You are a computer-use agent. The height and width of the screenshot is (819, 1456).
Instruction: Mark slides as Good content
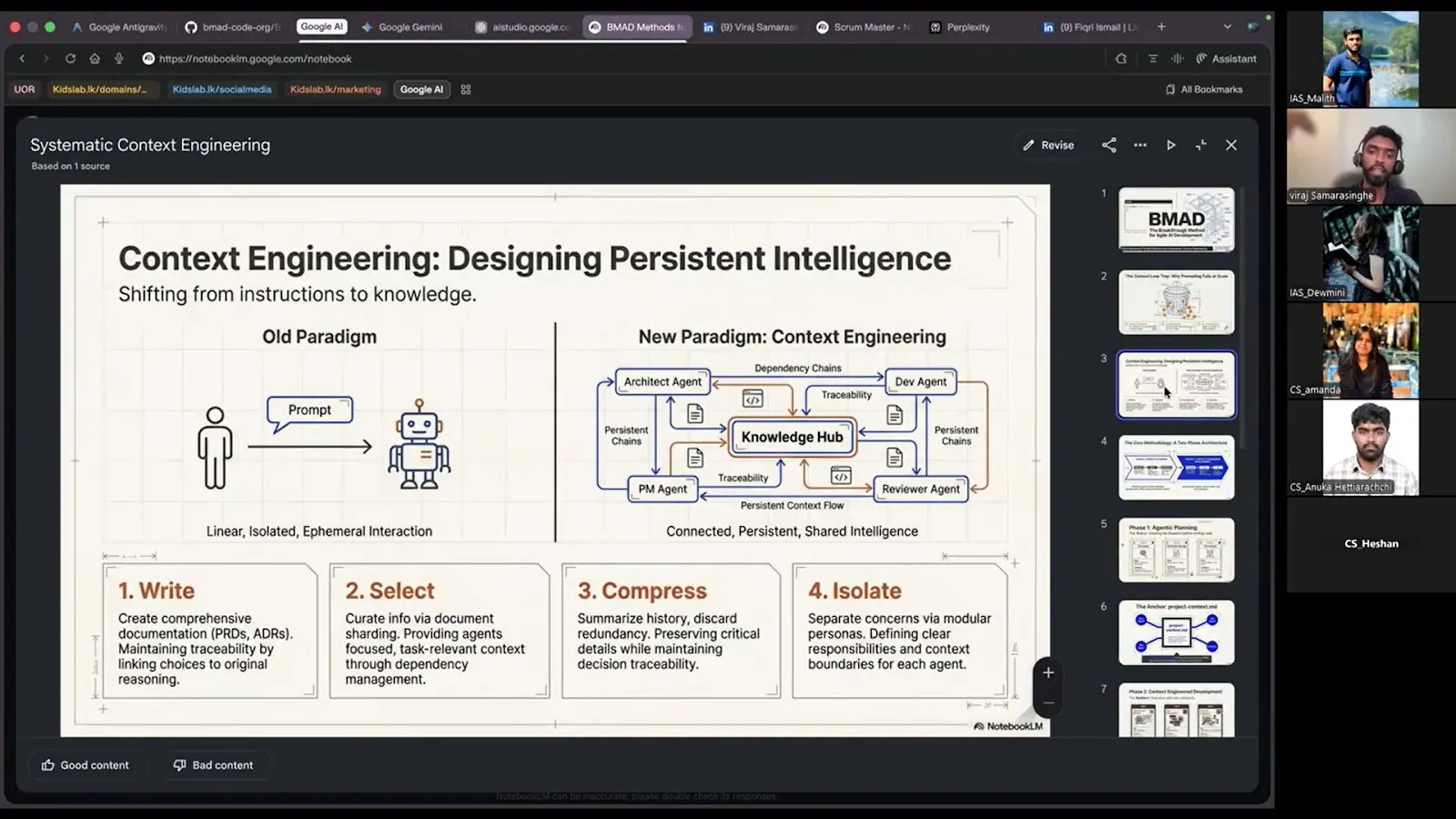pos(85,765)
